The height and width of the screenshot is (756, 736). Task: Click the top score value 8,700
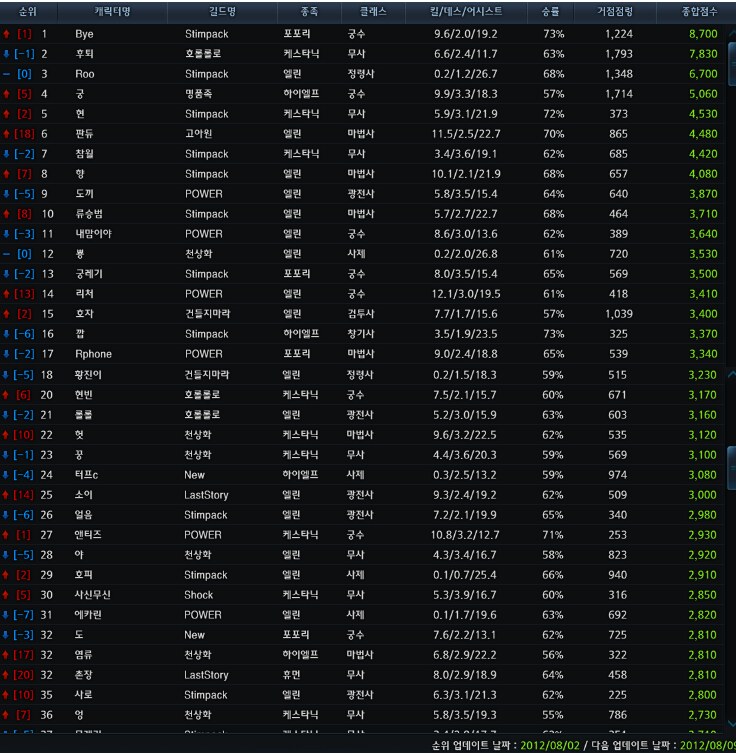[703, 34]
